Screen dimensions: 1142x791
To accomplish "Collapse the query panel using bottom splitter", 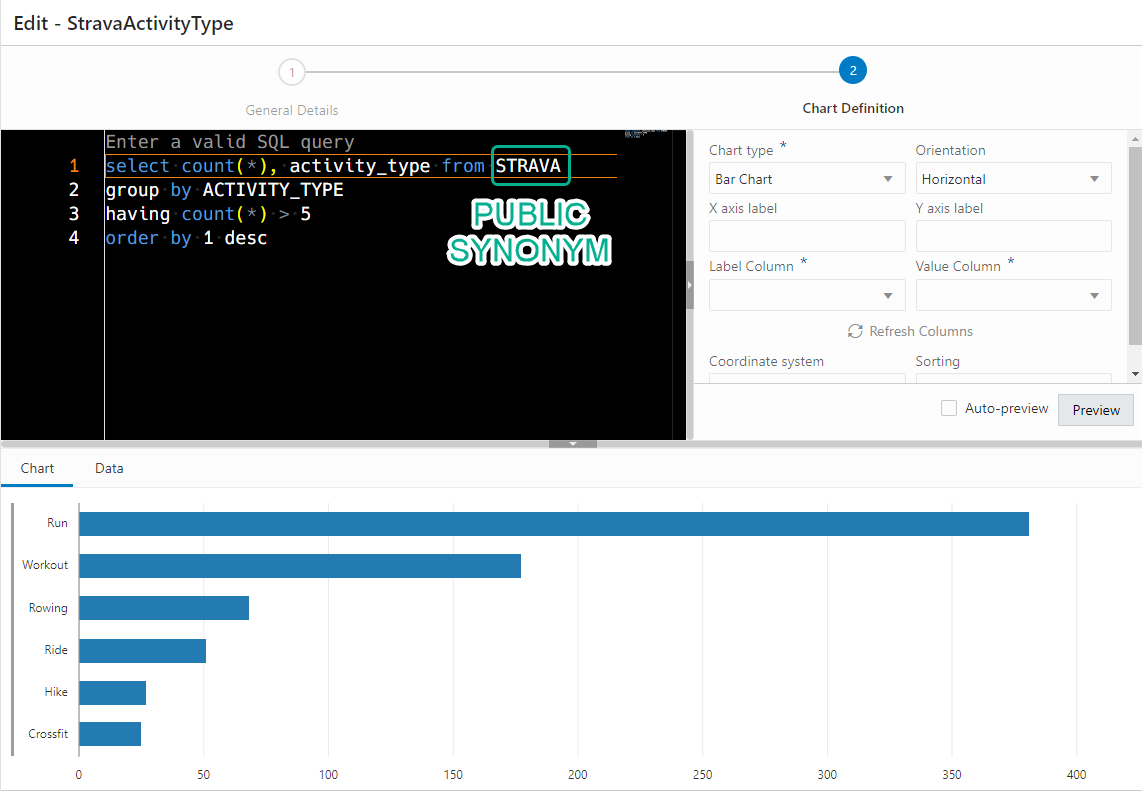I will 572,444.
